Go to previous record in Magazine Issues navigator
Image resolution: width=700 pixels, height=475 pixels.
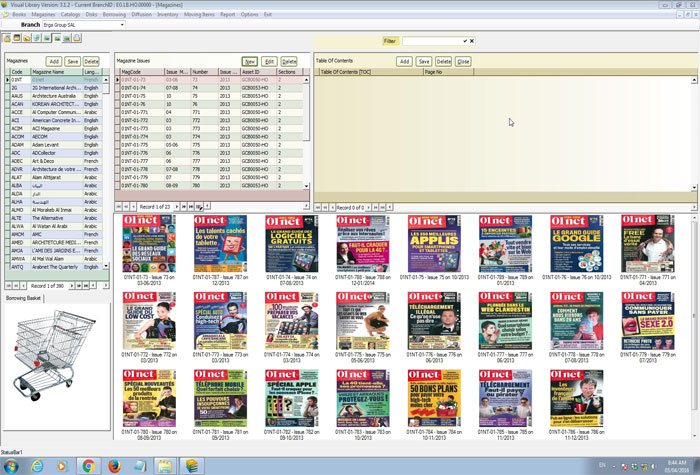coord(133,207)
